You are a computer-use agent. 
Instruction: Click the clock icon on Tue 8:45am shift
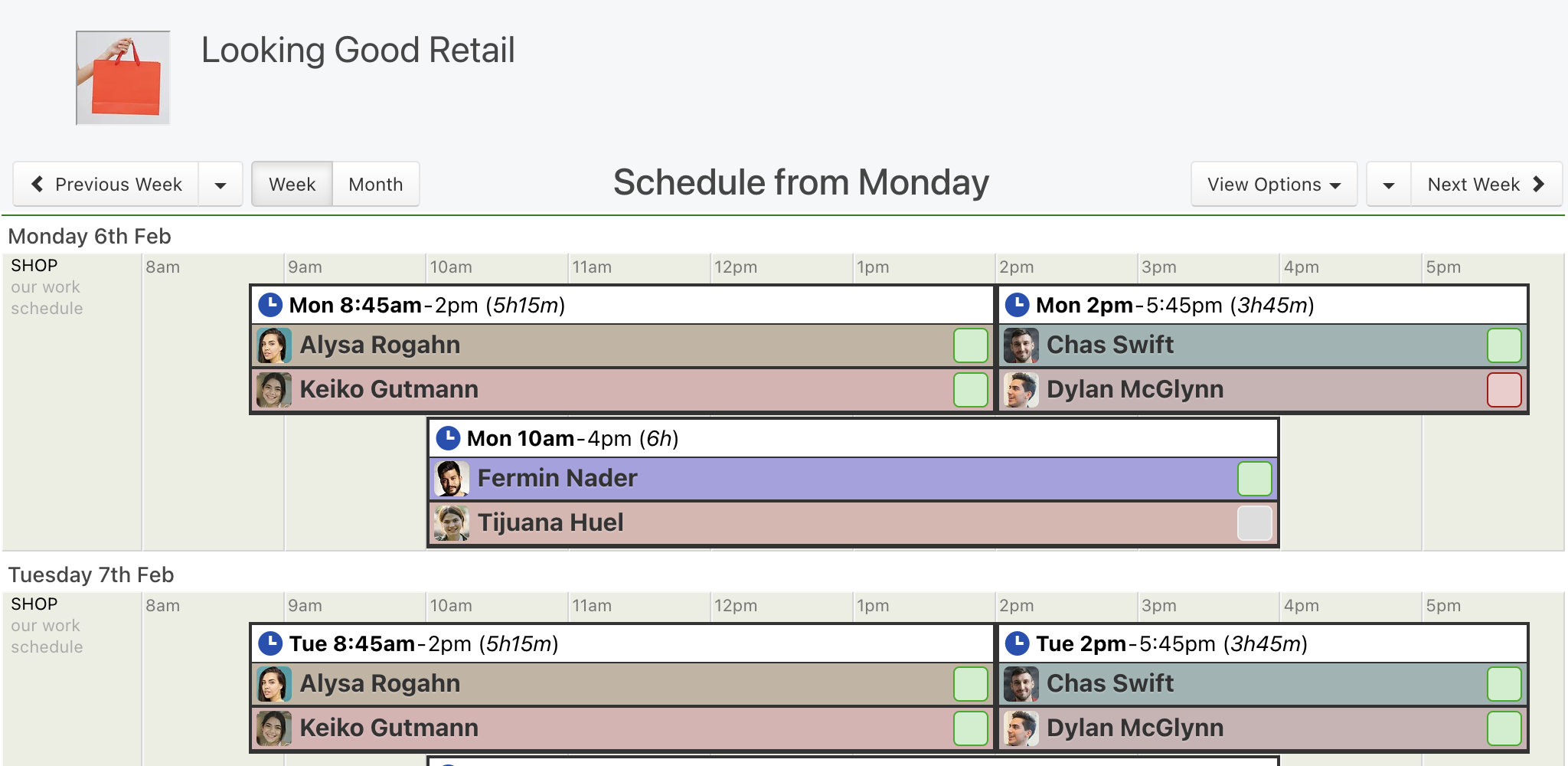coord(270,643)
